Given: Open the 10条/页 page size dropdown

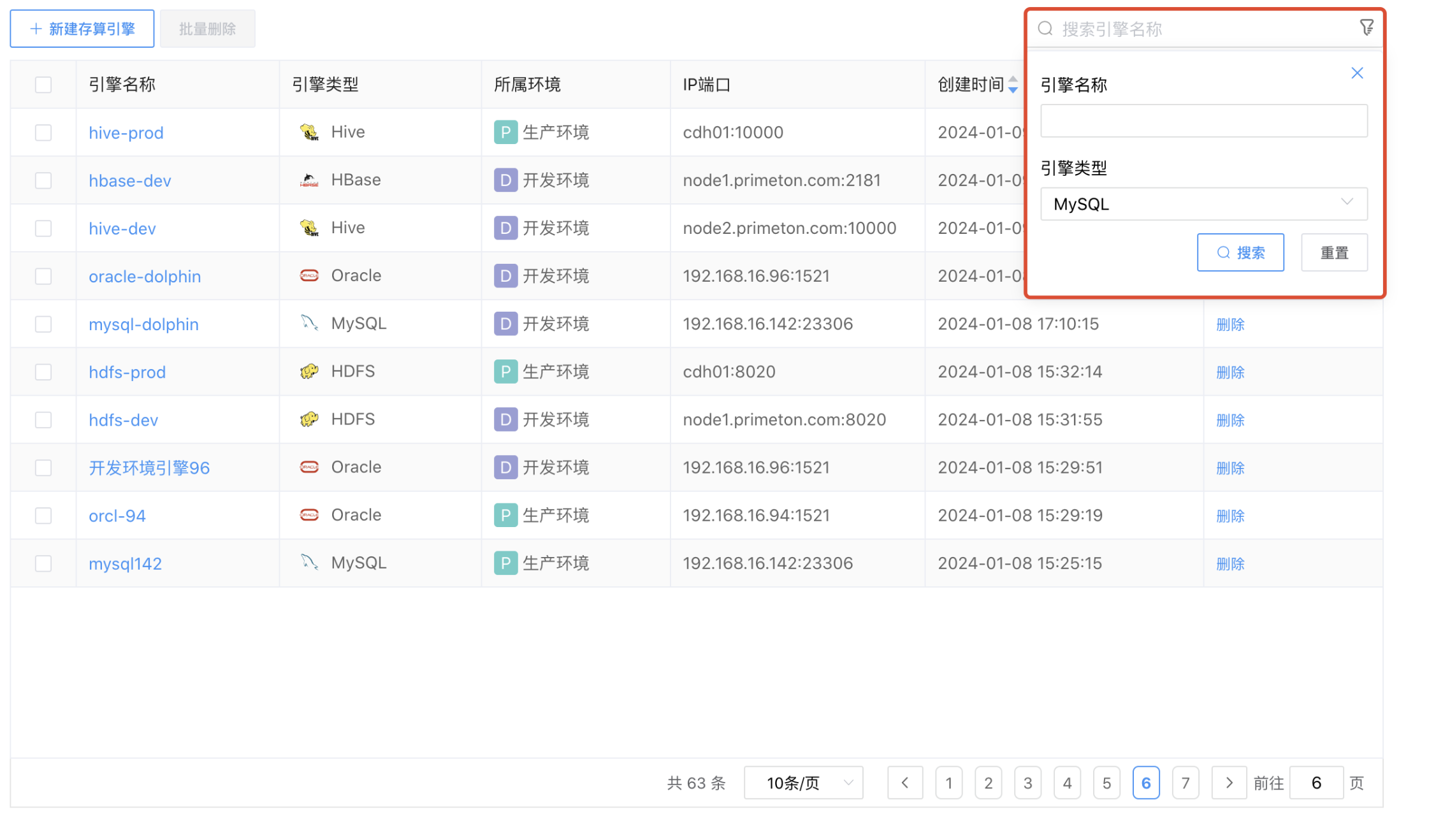Looking at the screenshot, I should (803, 783).
